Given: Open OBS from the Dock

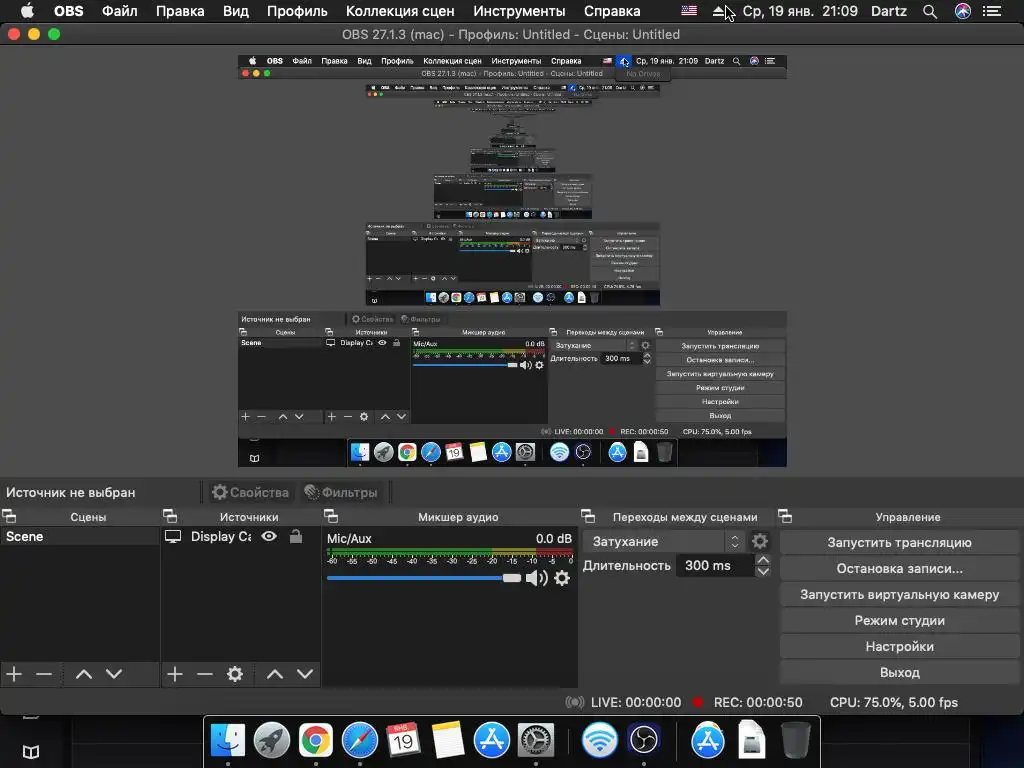Looking at the screenshot, I should click(x=643, y=741).
